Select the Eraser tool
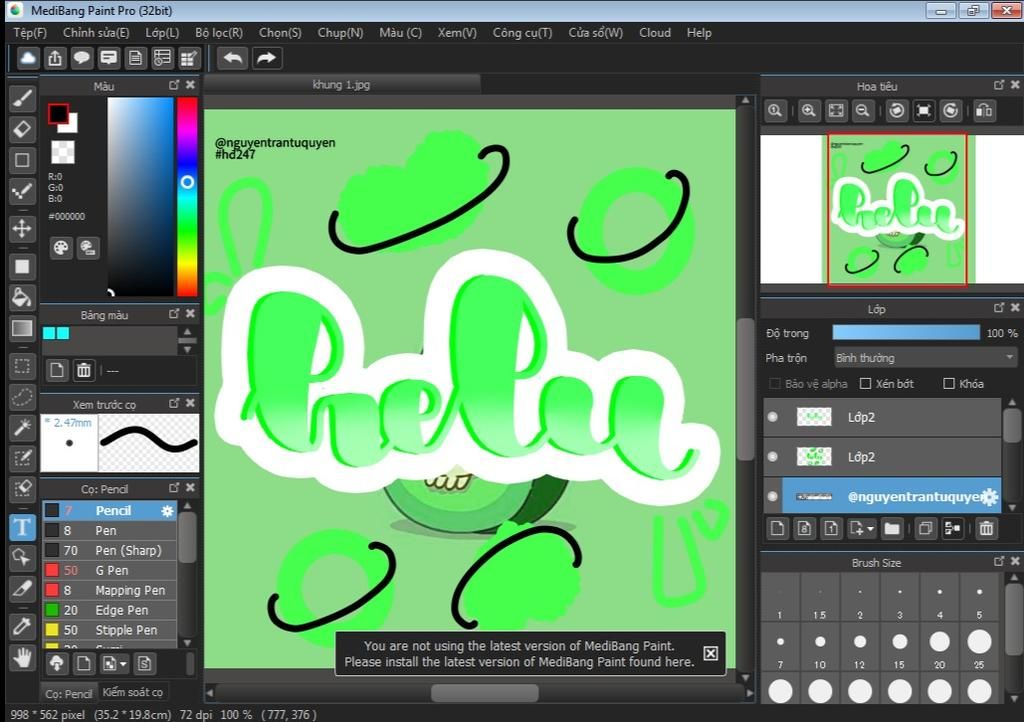The height and width of the screenshot is (722, 1024). [22, 129]
